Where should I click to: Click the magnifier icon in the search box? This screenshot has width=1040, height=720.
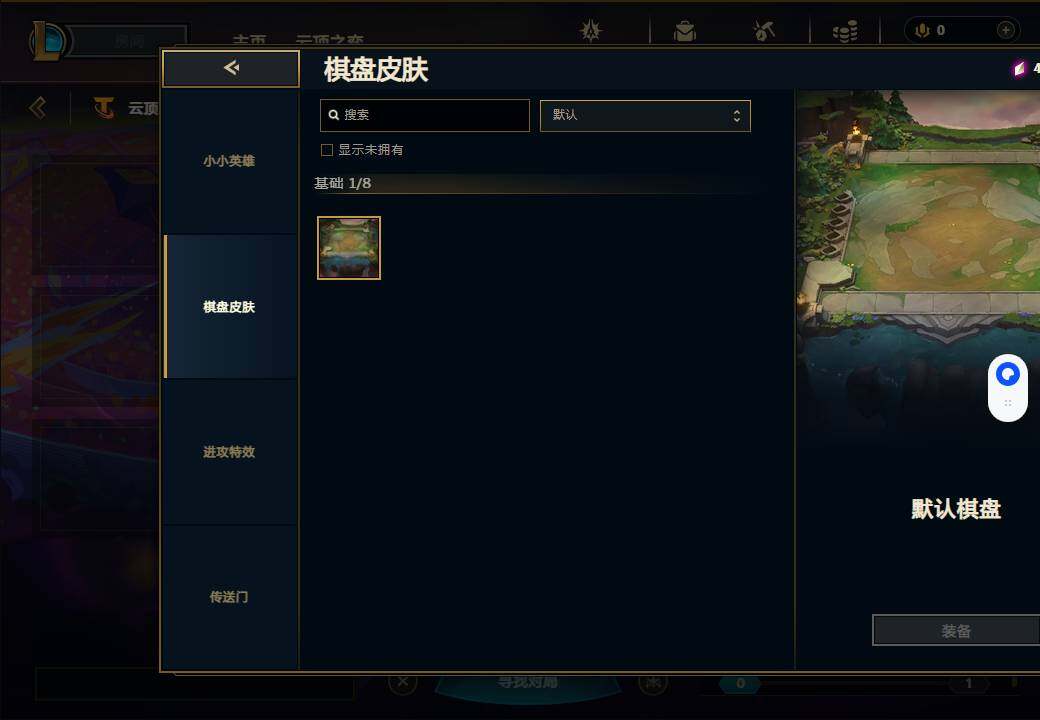tap(334, 115)
